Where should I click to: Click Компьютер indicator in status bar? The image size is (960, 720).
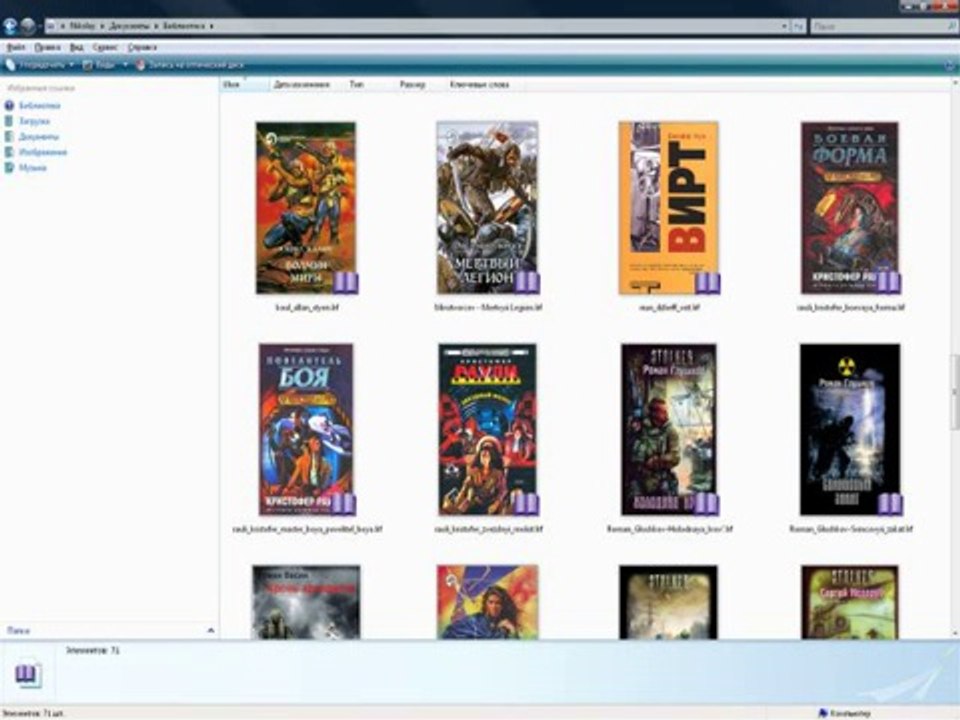click(x=844, y=713)
